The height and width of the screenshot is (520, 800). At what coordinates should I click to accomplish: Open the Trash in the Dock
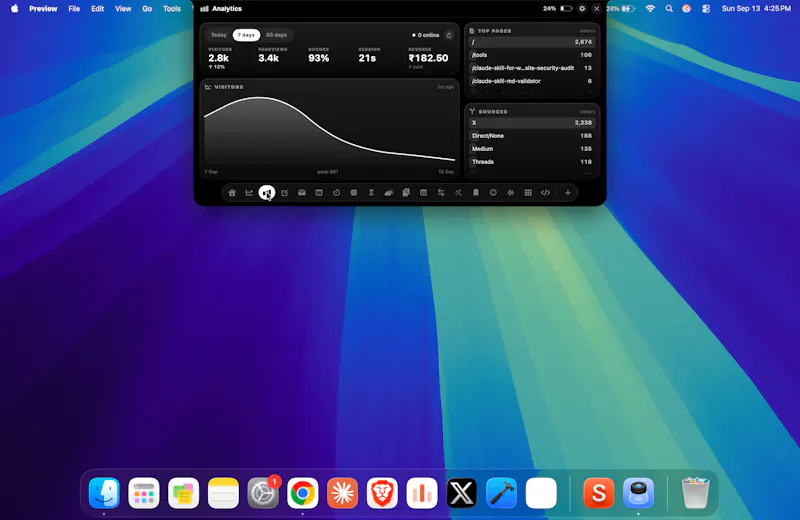(x=695, y=493)
